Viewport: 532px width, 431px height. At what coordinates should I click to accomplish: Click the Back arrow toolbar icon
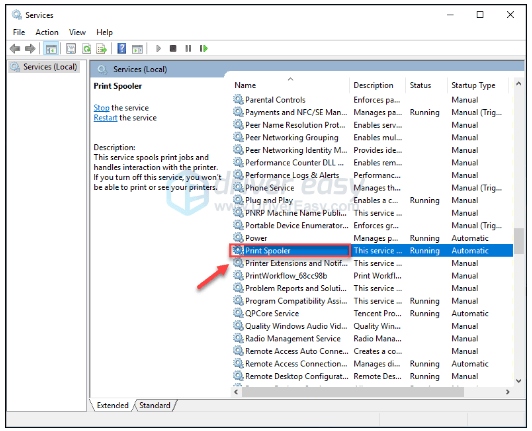coord(15,49)
